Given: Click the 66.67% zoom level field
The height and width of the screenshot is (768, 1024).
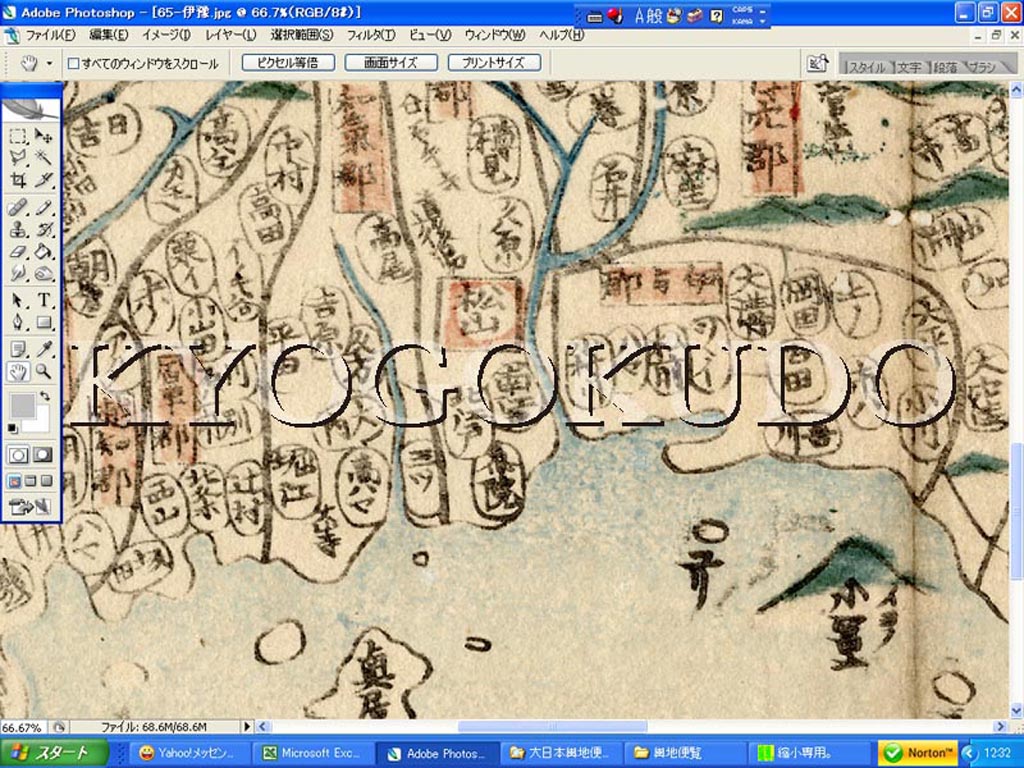Looking at the screenshot, I should tap(23, 727).
